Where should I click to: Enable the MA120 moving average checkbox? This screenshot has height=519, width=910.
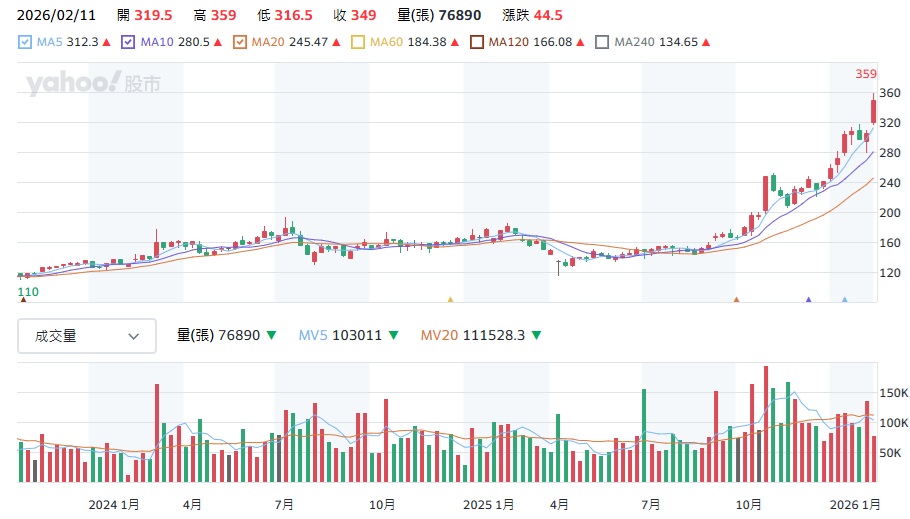[x=477, y=42]
